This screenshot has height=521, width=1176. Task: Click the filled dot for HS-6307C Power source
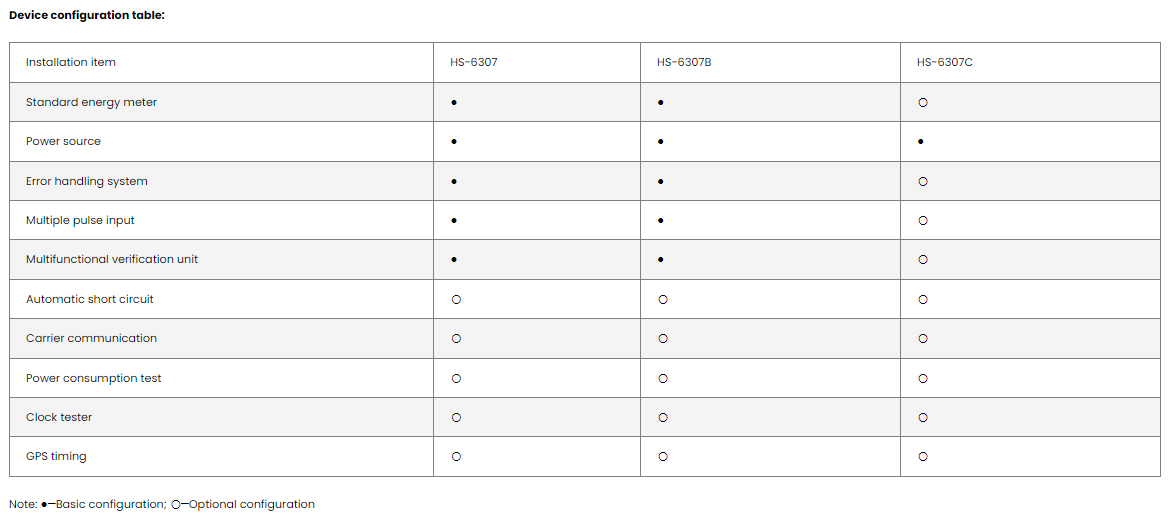pos(921,142)
